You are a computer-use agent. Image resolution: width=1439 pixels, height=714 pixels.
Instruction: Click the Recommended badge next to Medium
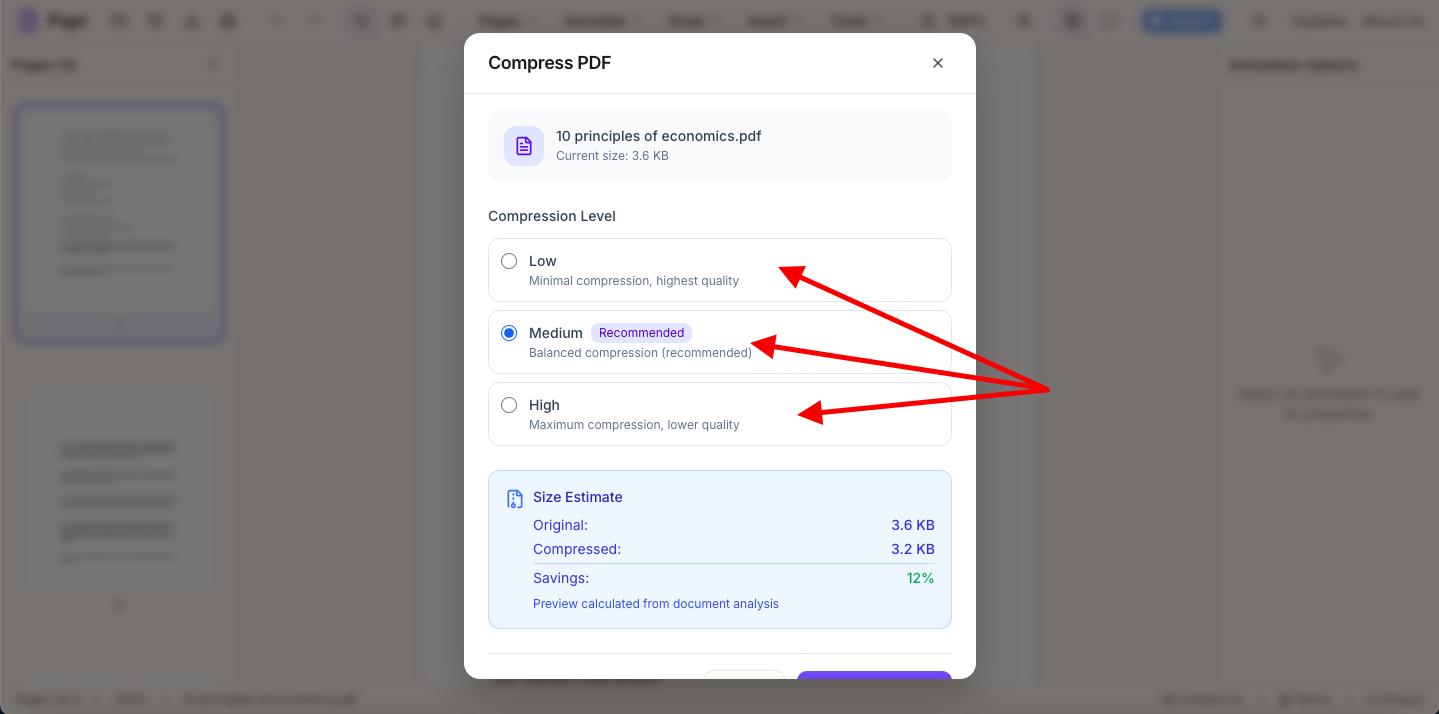click(641, 333)
